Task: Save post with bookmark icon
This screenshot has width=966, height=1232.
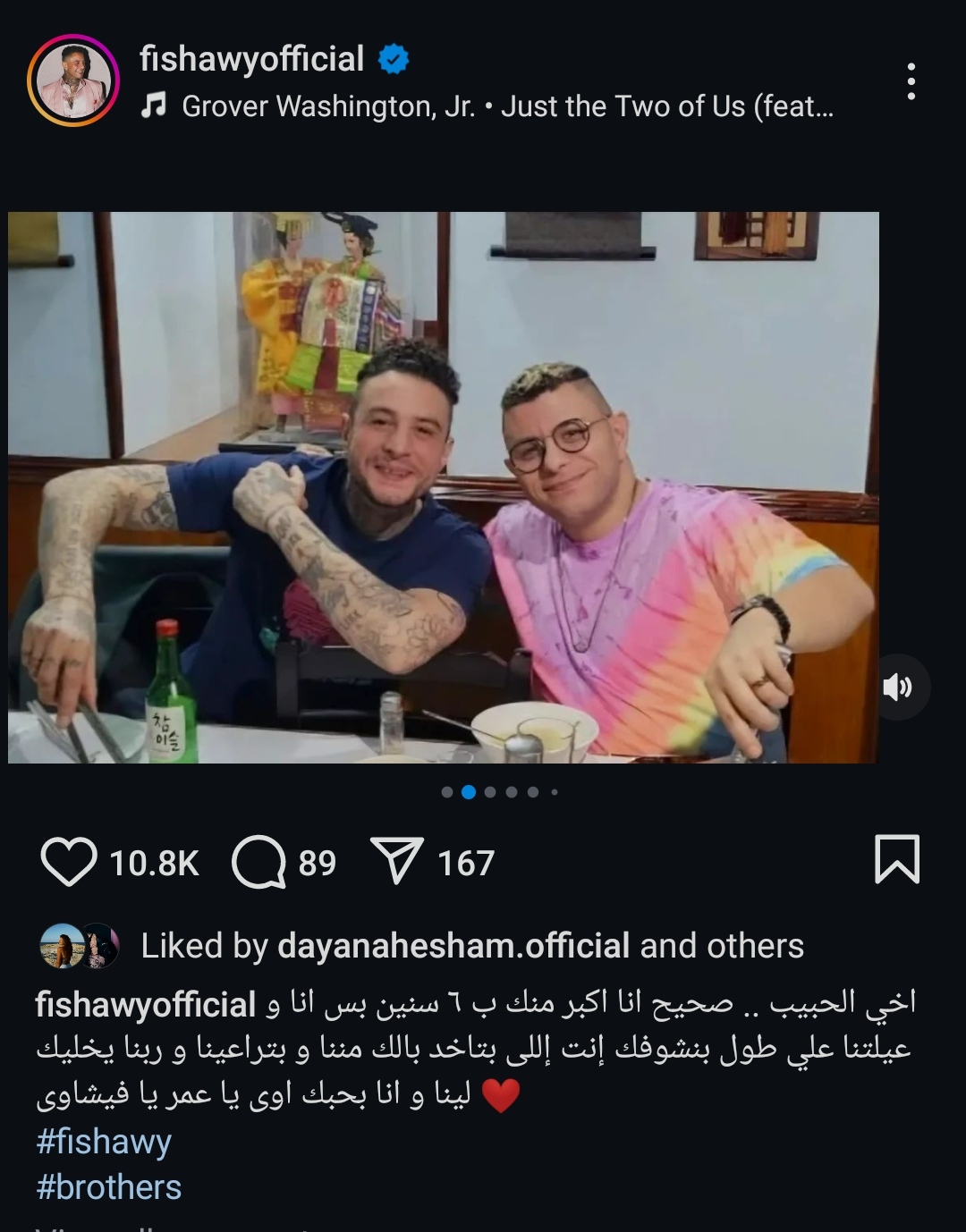Action: pyautogui.click(x=896, y=859)
